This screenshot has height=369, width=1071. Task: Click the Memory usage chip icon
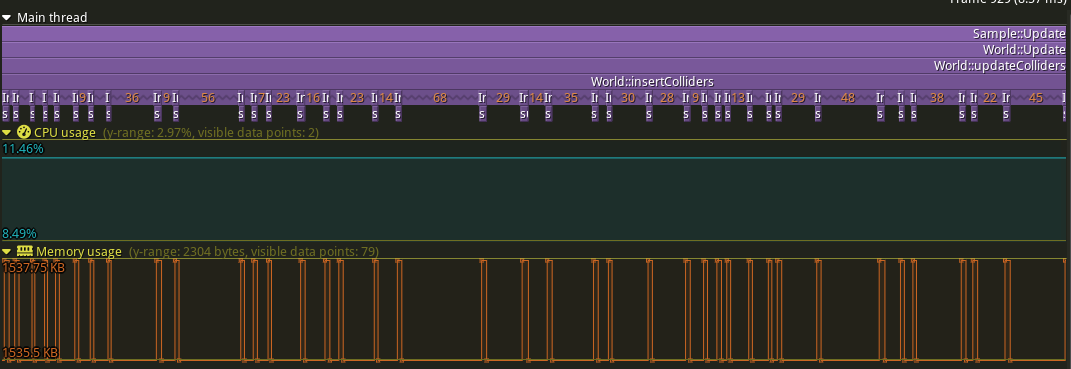point(25,251)
